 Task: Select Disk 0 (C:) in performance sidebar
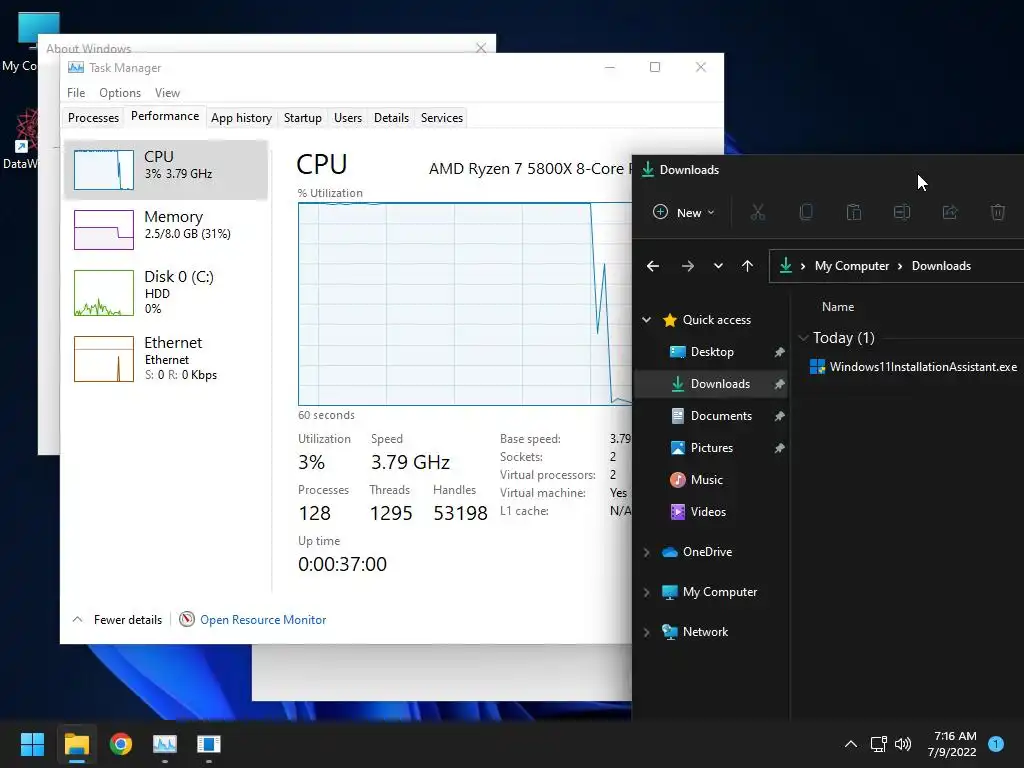167,293
